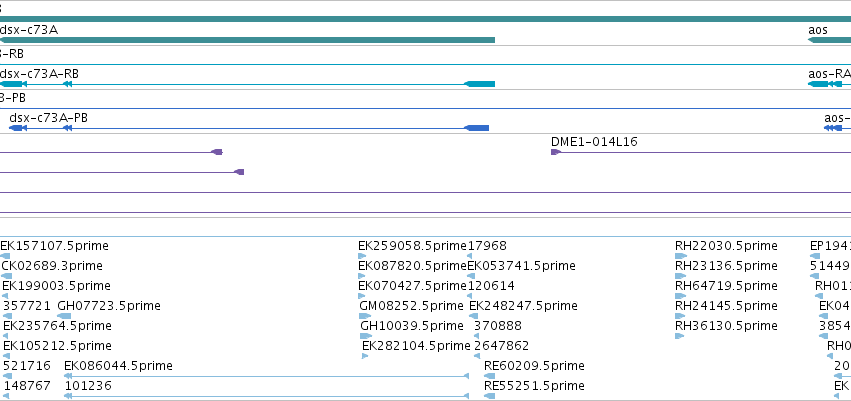Image resolution: width=851 pixels, height=401 pixels.
Task: Select EST EK235764.5prime
Action: [x=58, y=326]
